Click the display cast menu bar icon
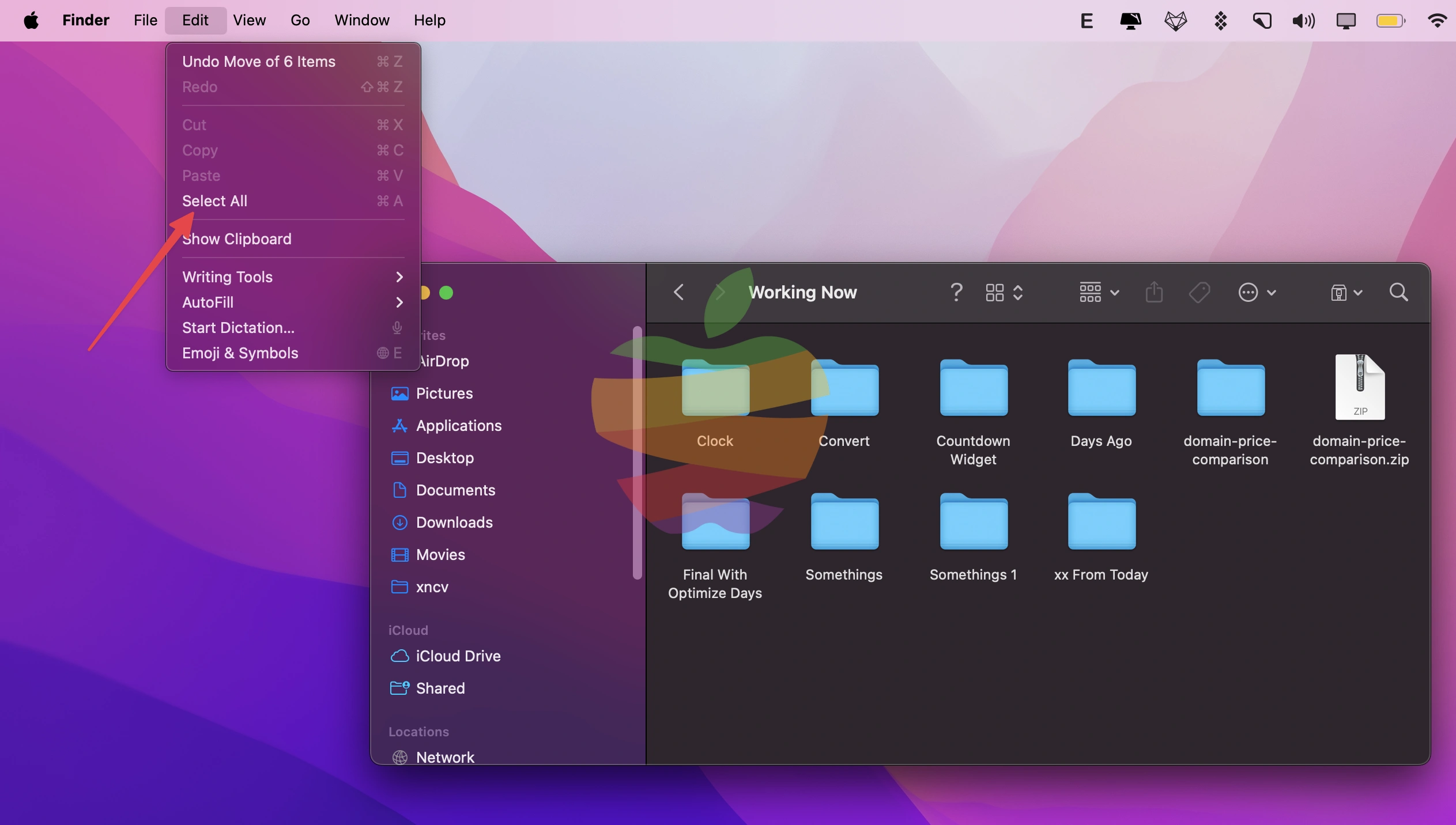Viewport: 1456px width, 825px height. (1130, 21)
